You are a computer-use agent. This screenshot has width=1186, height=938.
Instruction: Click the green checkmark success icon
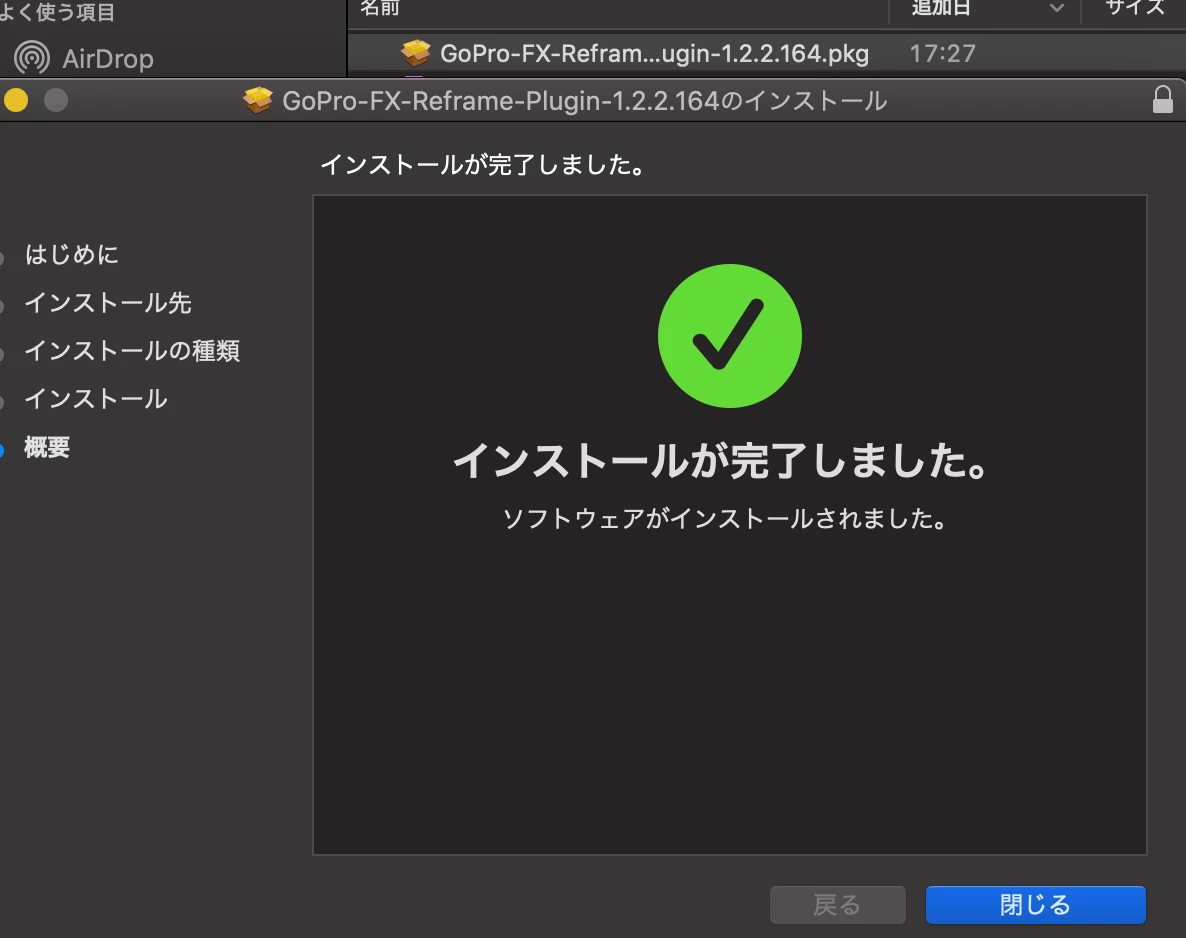tap(730, 336)
